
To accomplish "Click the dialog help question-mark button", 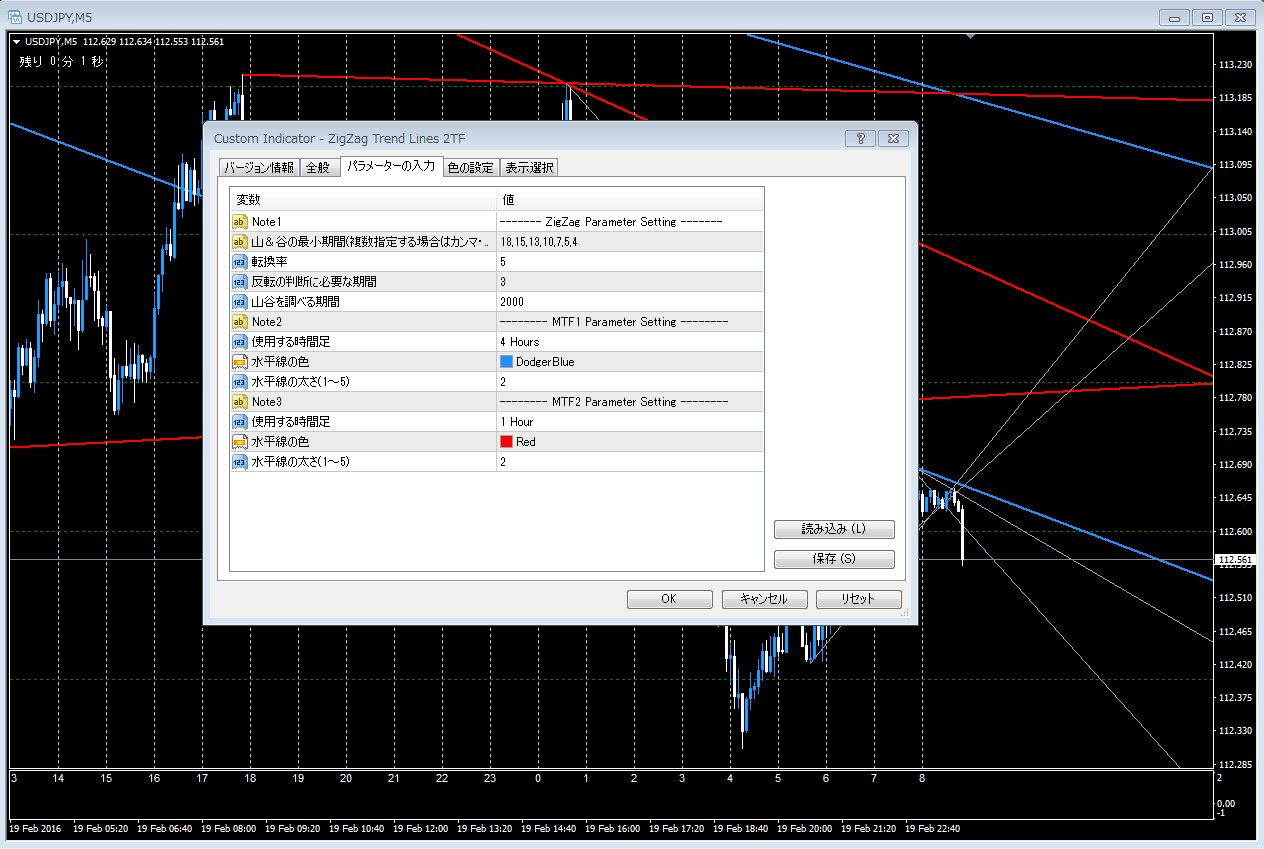I will pos(860,138).
